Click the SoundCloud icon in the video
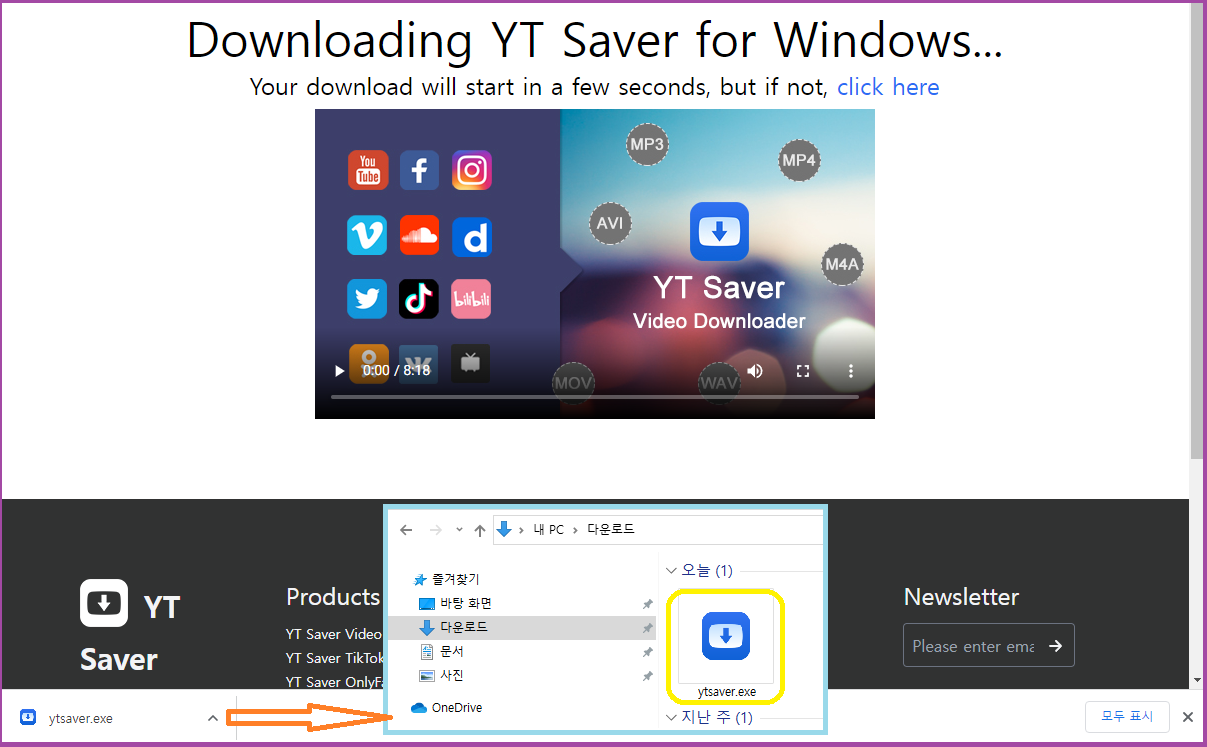1207x747 pixels. [419, 235]
